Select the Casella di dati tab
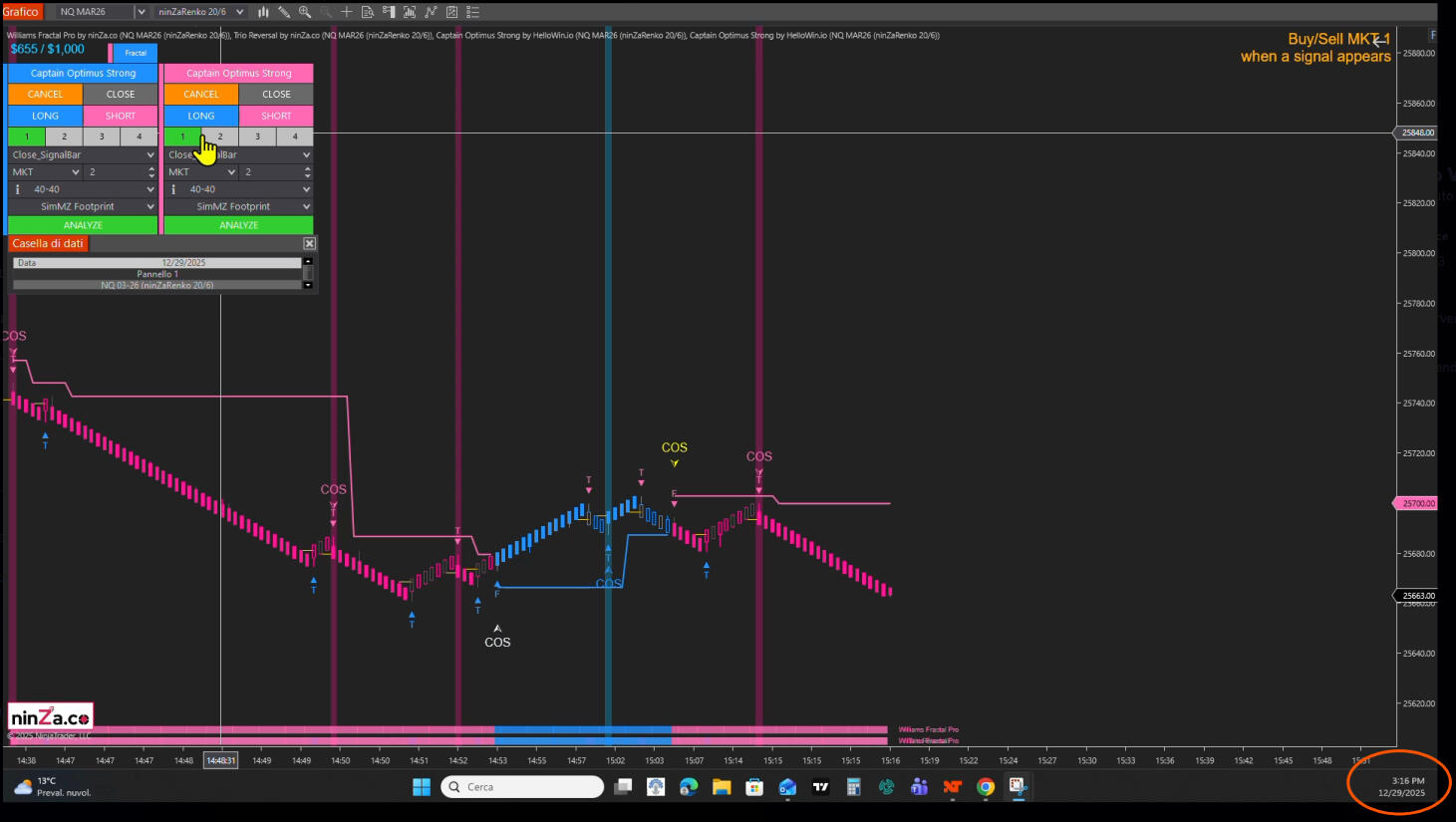The width and height of the screenshot is (1456, 822). [48, 243]
